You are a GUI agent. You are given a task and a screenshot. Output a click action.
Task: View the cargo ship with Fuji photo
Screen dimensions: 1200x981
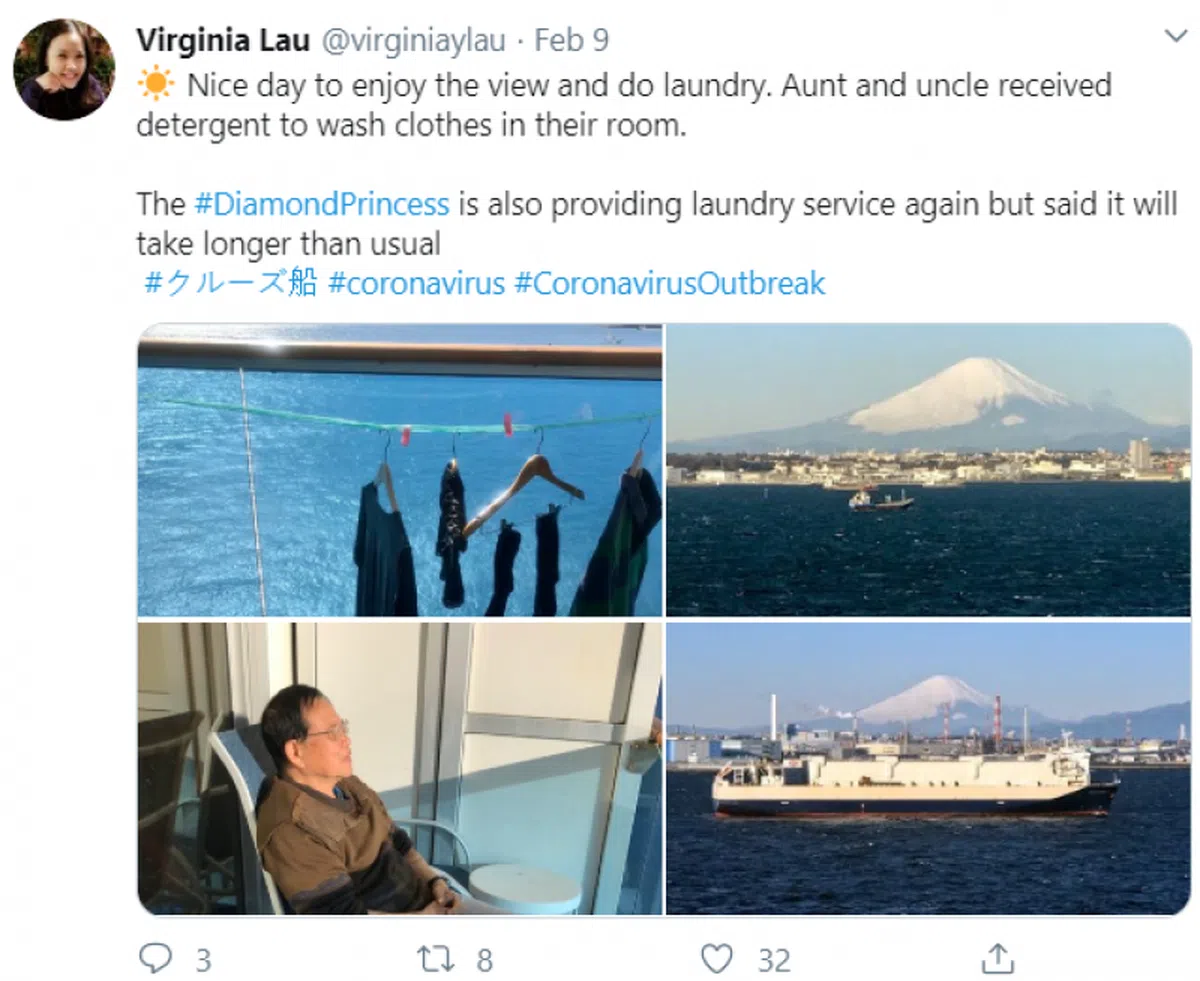coord(929,768)
